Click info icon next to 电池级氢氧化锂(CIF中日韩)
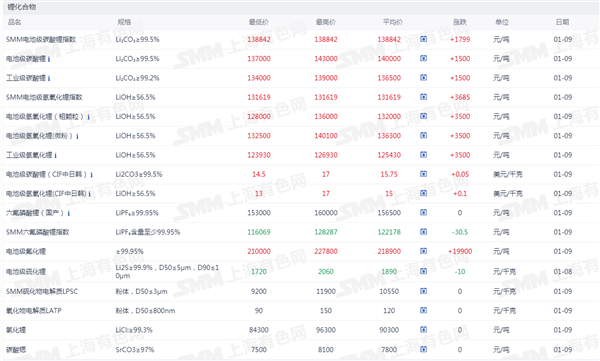Screen dimensions: 600x361 90,194
